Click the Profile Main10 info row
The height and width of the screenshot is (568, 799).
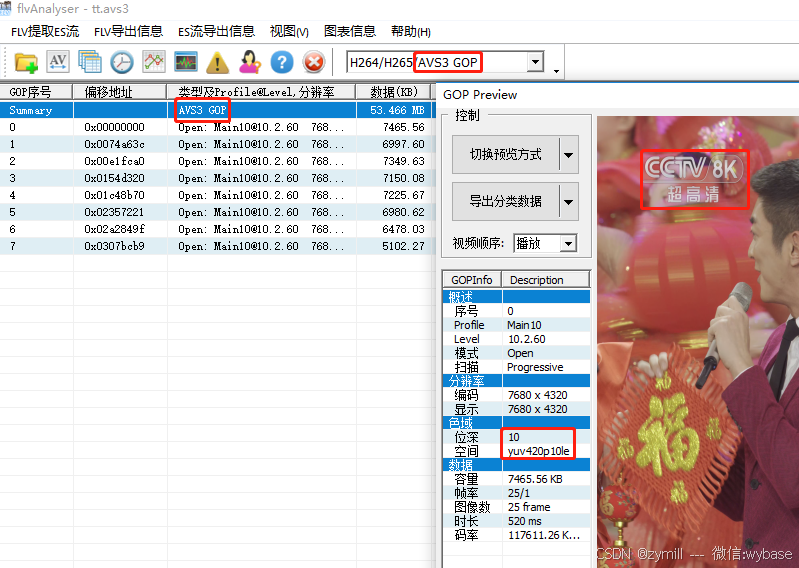(517, 325)
